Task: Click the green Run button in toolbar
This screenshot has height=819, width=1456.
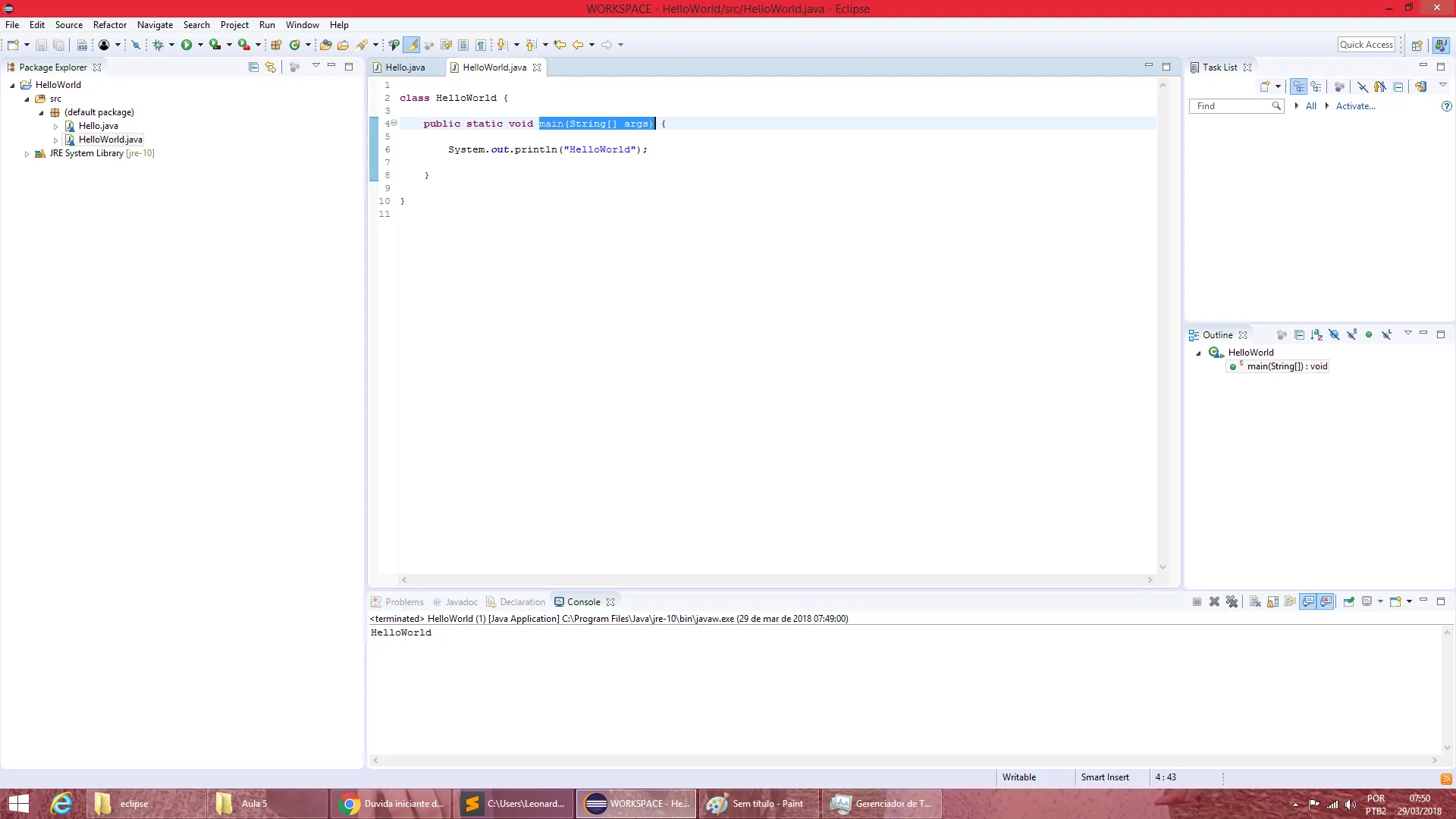Action: point(187,45)
